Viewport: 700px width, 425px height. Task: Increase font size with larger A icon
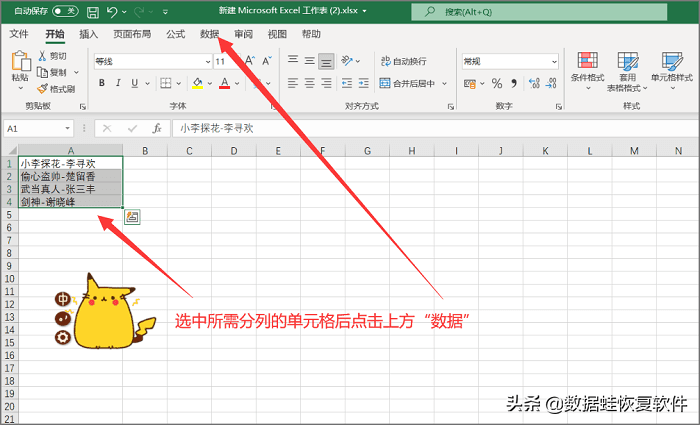[x=250, y=61]
